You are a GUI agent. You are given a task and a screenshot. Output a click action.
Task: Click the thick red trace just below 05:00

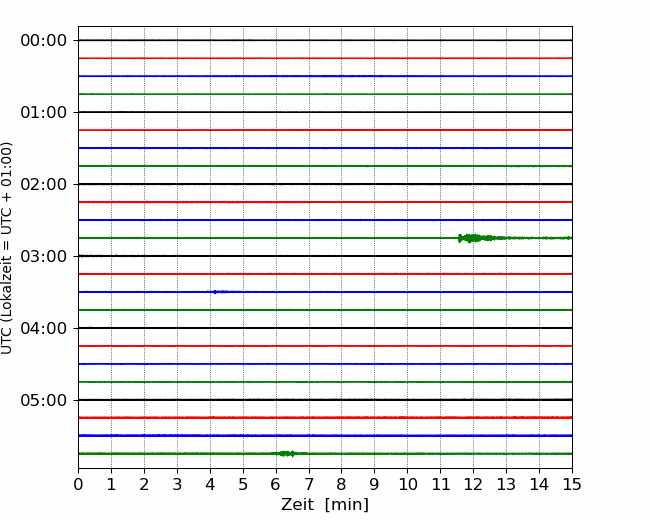point(325,417)
